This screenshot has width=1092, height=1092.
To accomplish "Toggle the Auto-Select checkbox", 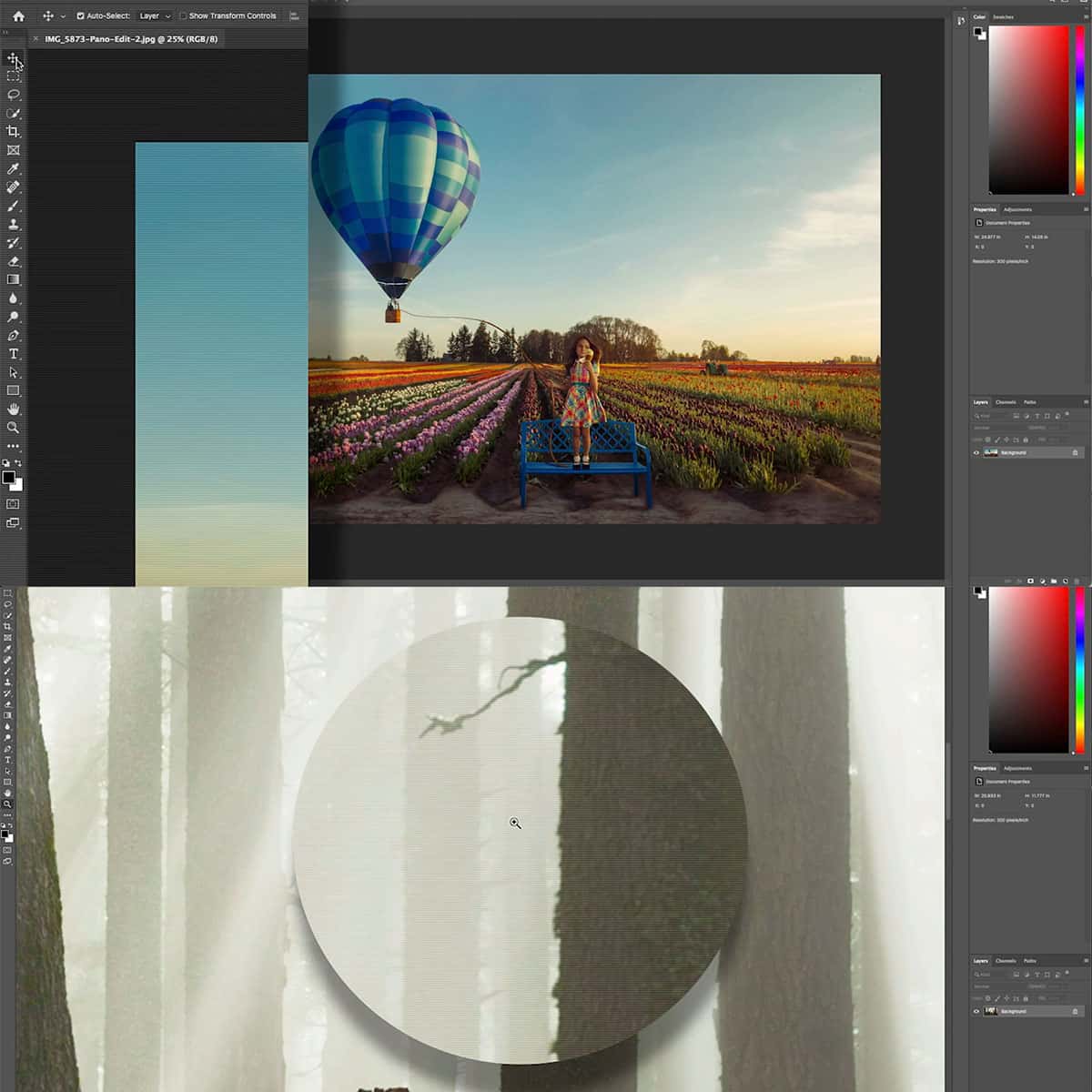I will tap(80, 15).
